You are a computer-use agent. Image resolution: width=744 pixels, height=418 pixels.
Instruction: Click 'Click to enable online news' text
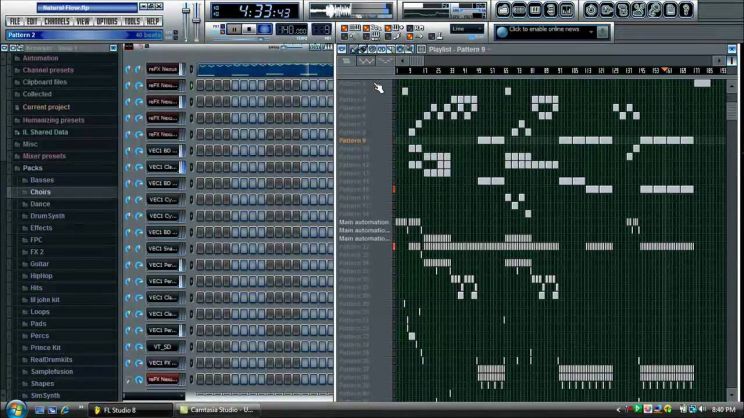(x=544, y=29)
